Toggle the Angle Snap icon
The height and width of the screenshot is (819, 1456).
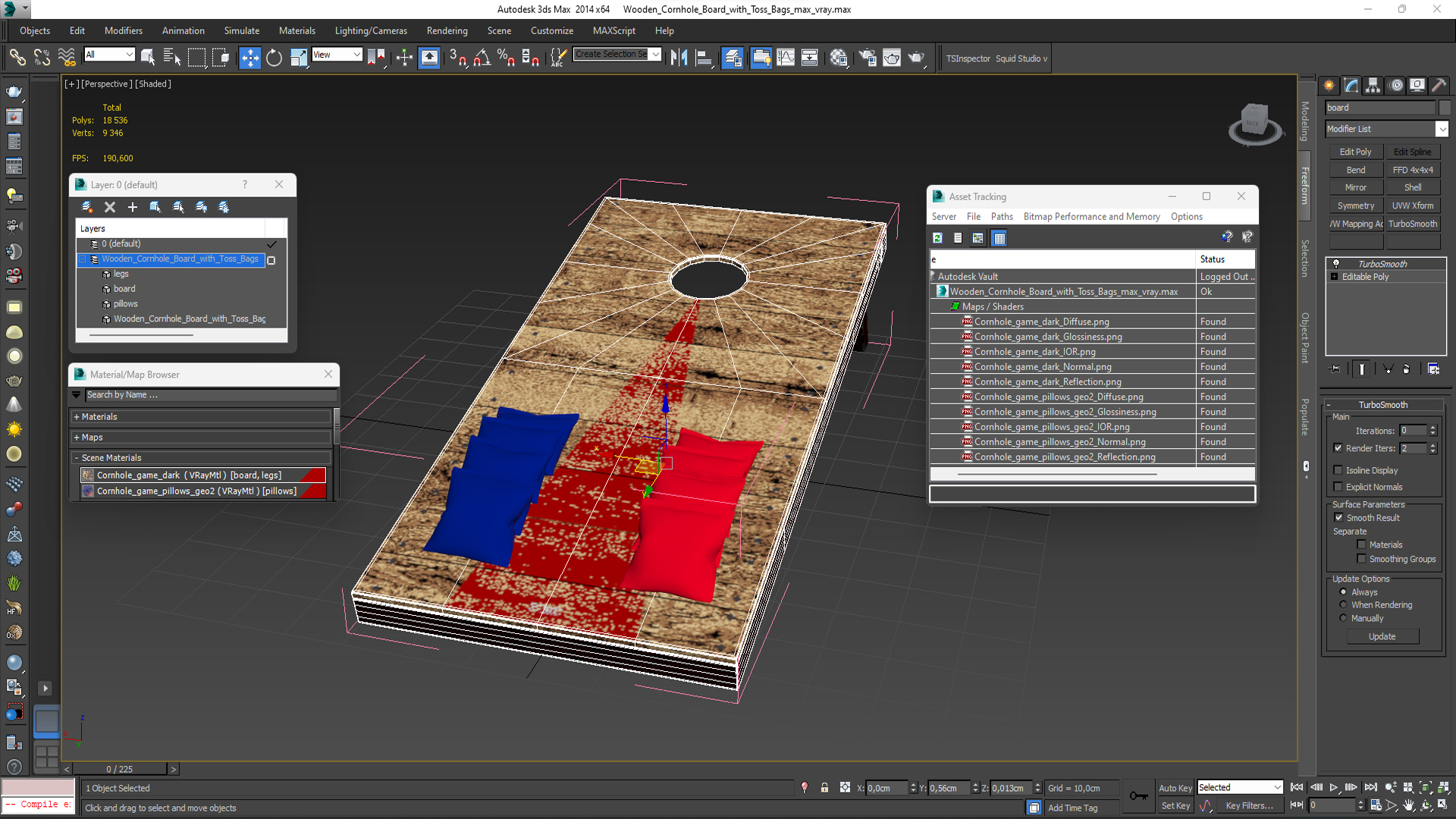pos(482,58)
